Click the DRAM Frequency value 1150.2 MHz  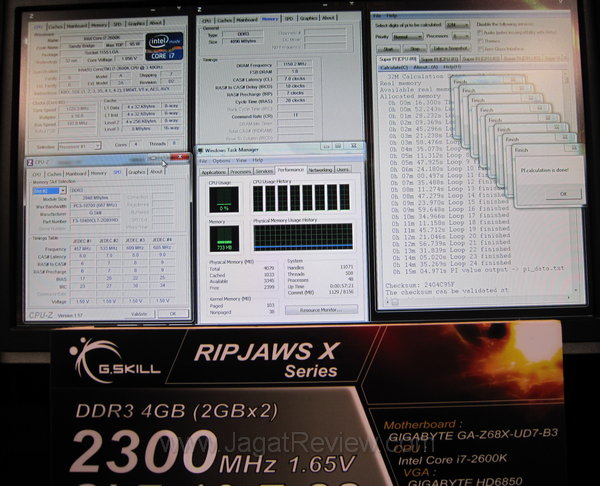pyautogui.click(x=295, y=64)
